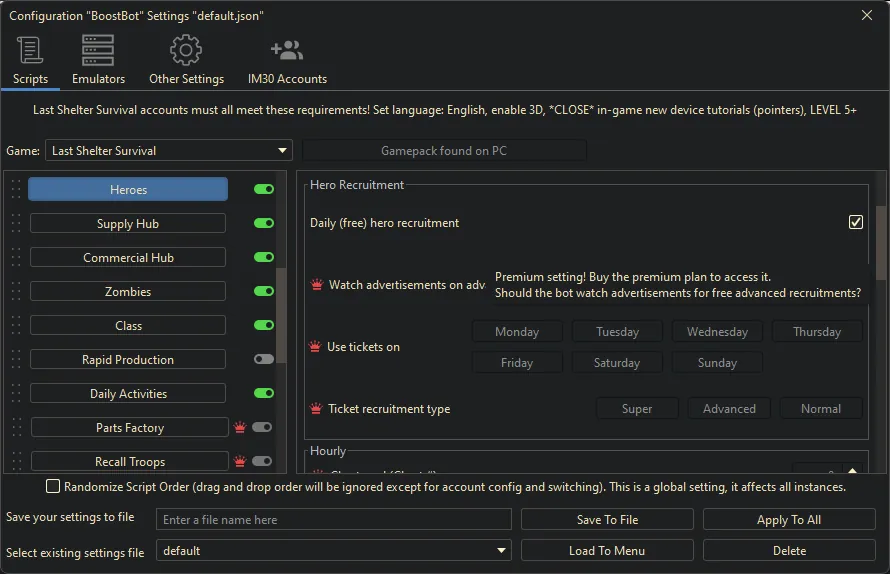Choose Normal ticket recruitment type

[821, 408]
